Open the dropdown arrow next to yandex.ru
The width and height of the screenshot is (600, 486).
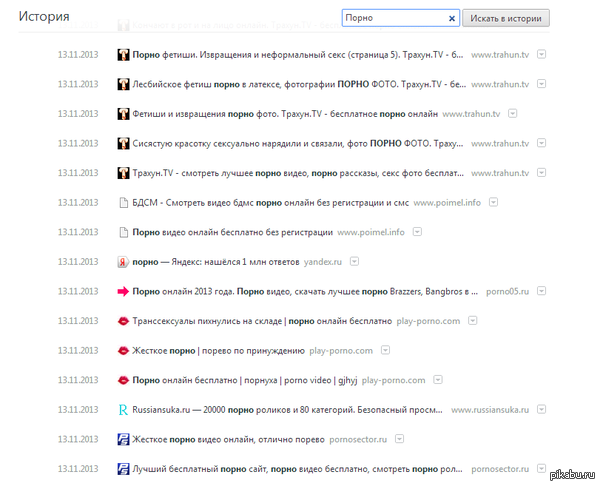(355, 261)
